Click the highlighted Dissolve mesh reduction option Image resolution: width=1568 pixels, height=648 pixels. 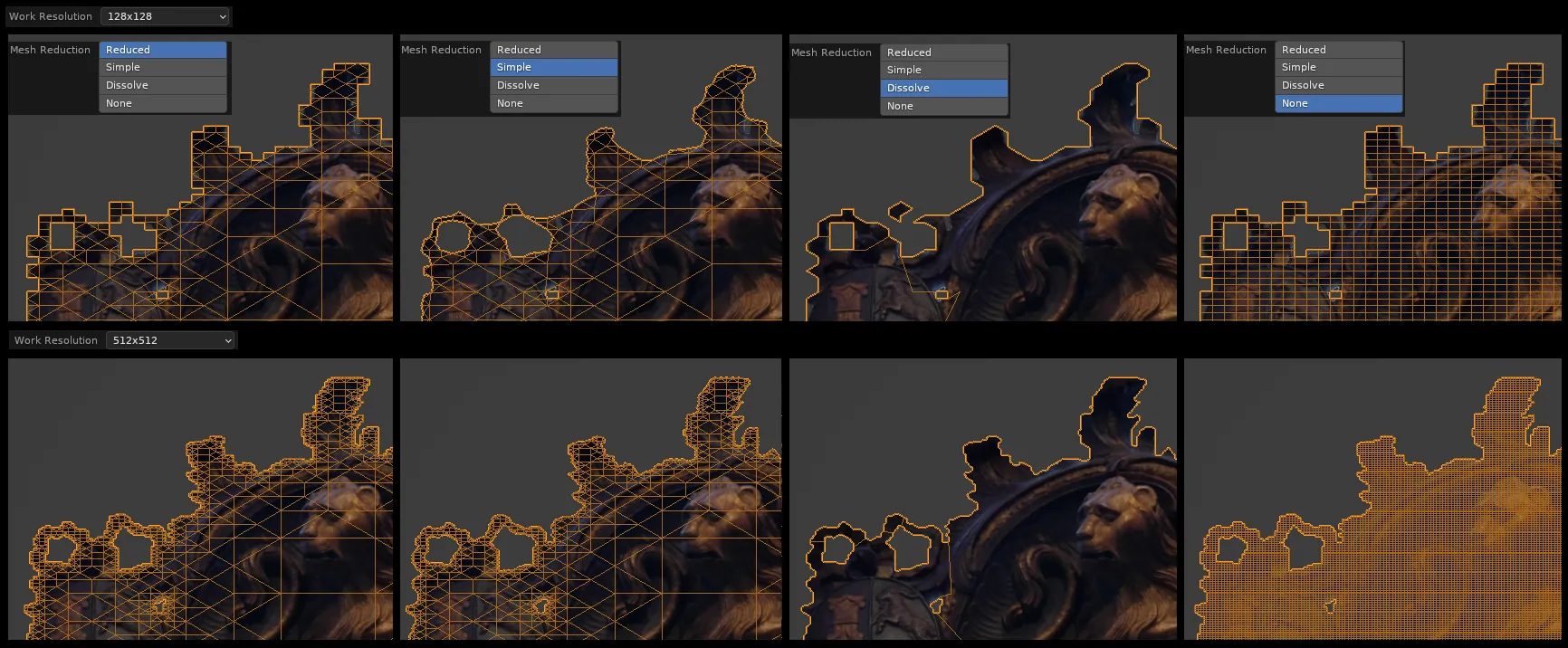point(943,88)
